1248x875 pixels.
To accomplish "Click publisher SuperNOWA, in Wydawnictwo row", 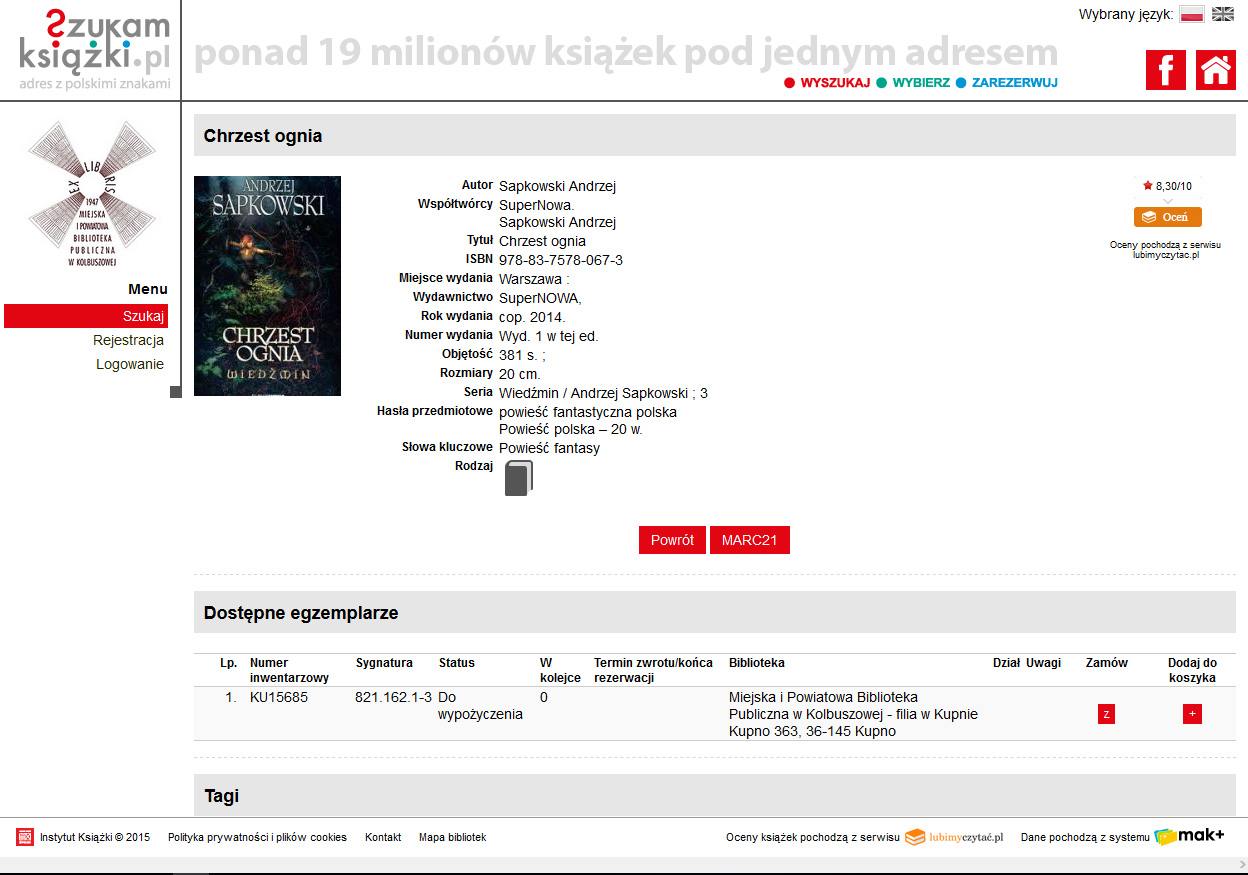I will [x=540, y=298].
